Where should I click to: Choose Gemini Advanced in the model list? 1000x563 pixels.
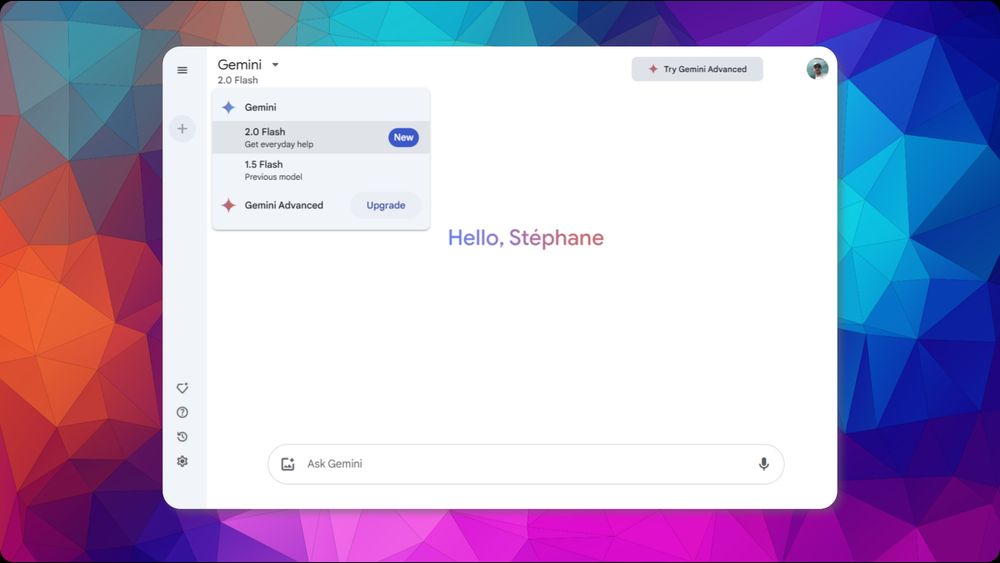284,205
